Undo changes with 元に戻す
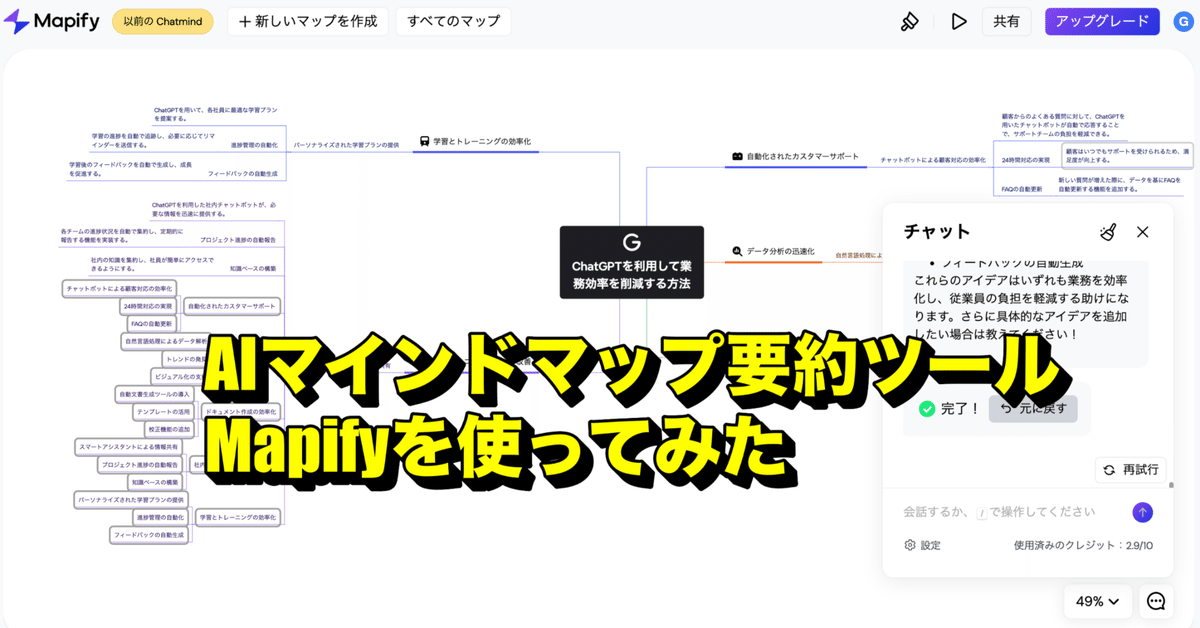 1034,408
